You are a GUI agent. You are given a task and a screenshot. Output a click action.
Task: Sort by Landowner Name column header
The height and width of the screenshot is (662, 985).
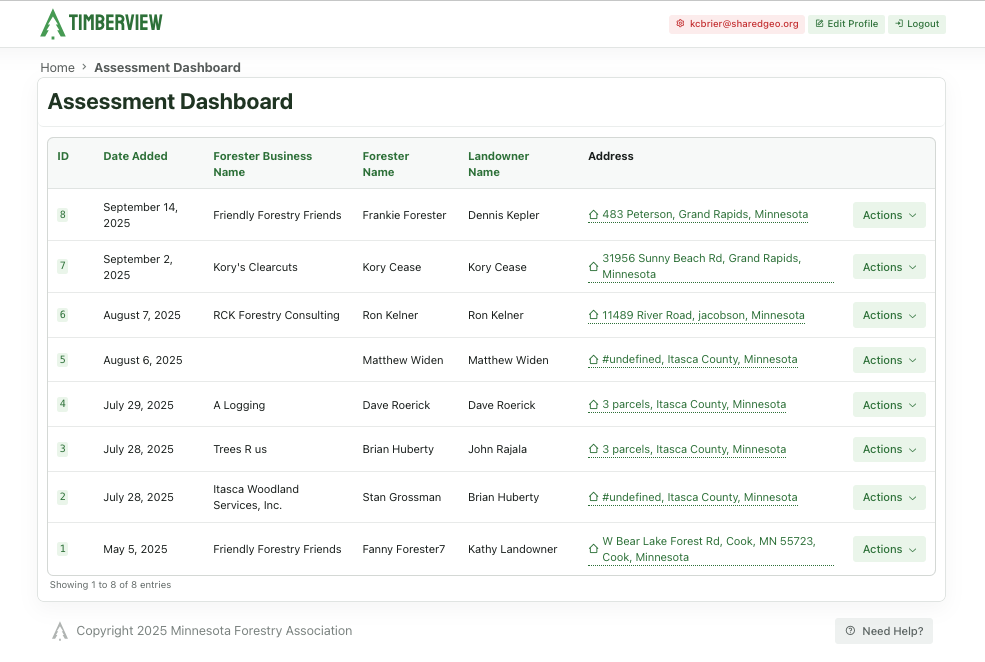pos(498,164)
